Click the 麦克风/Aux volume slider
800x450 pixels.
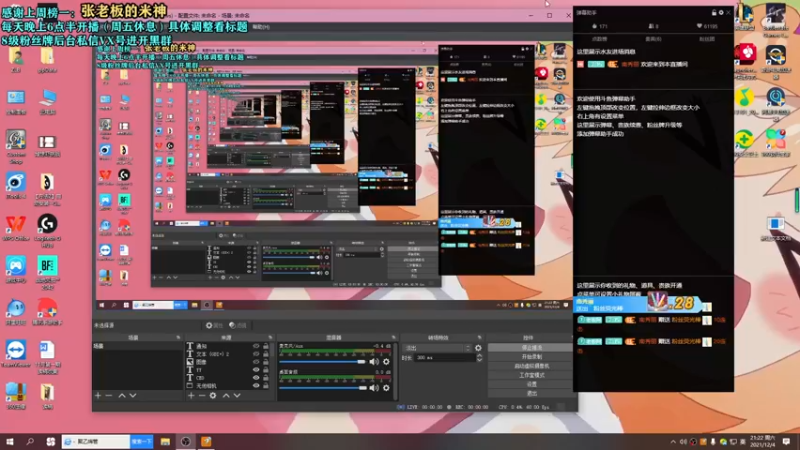[x=322, y=362]
